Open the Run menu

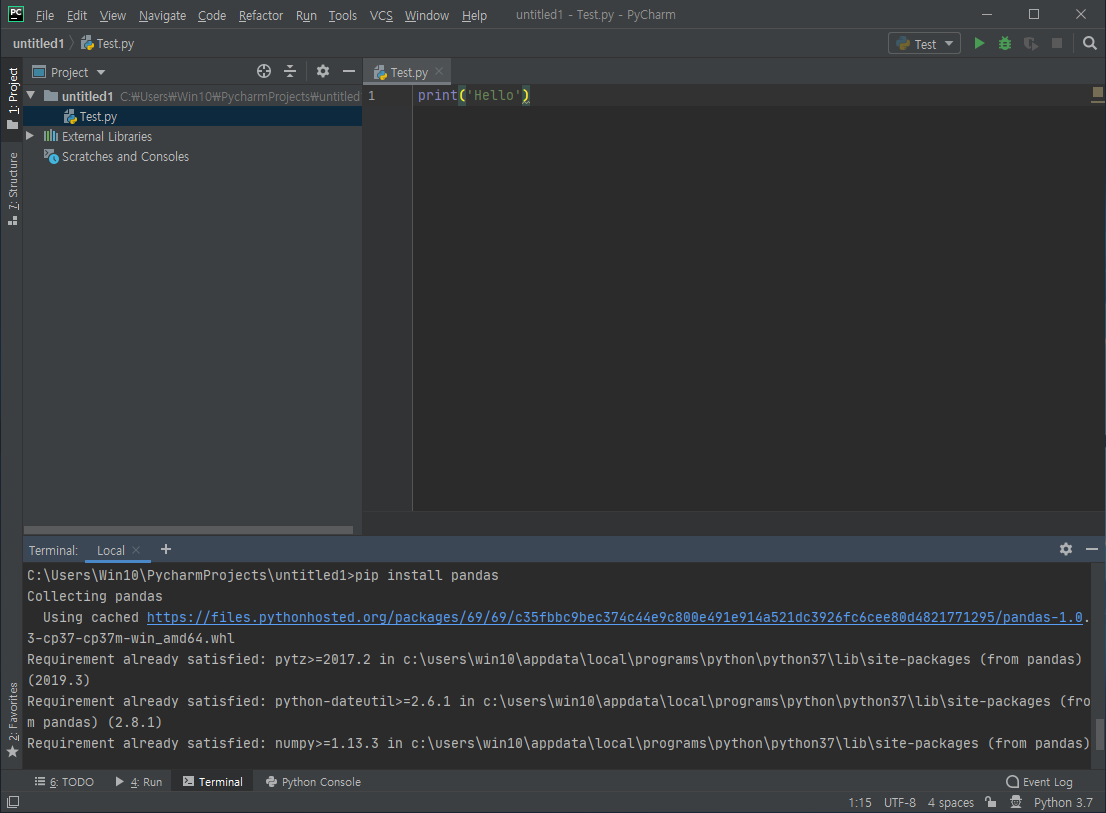click(x=305, y=15)
